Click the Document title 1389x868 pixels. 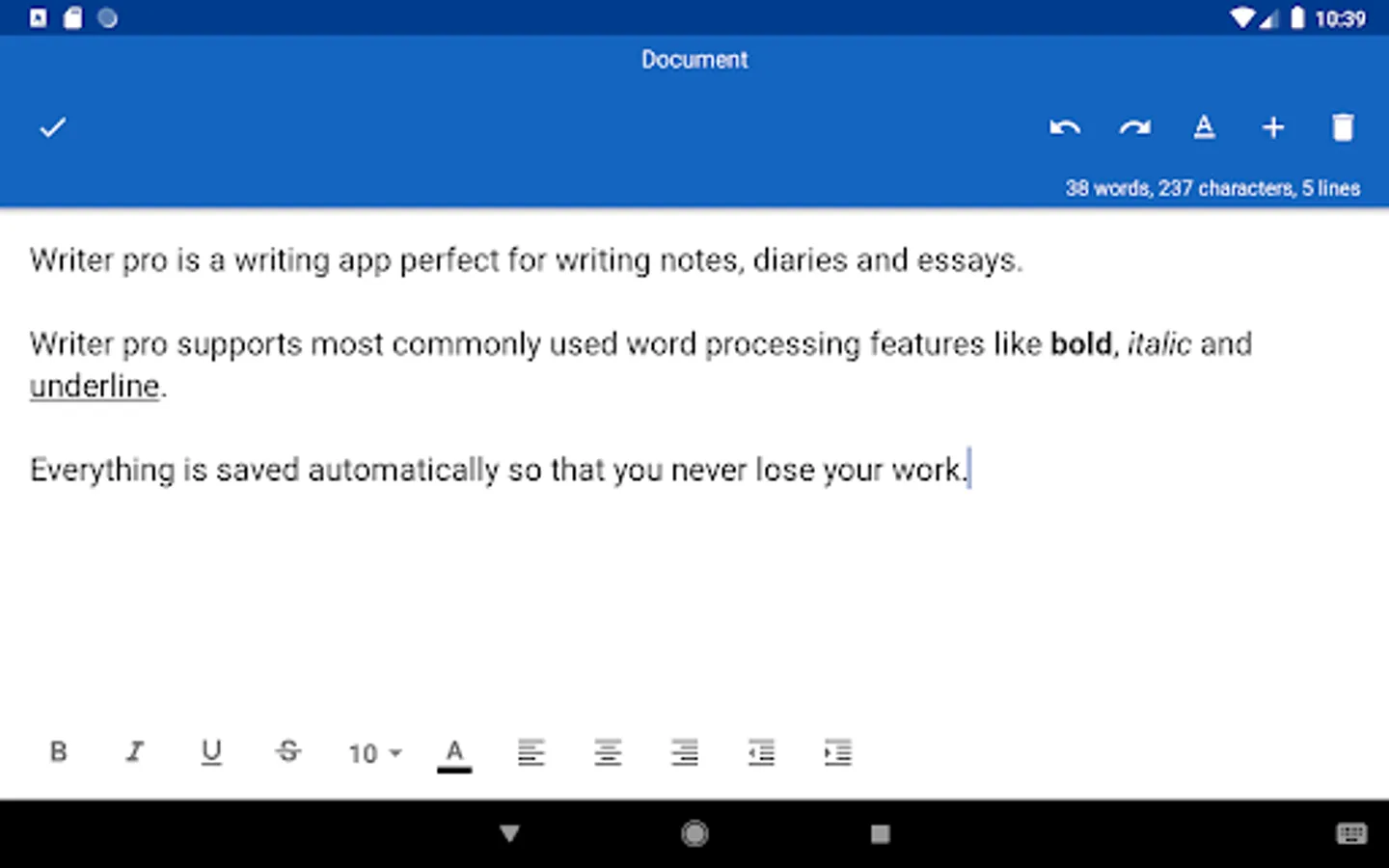[x=694, y=60]
